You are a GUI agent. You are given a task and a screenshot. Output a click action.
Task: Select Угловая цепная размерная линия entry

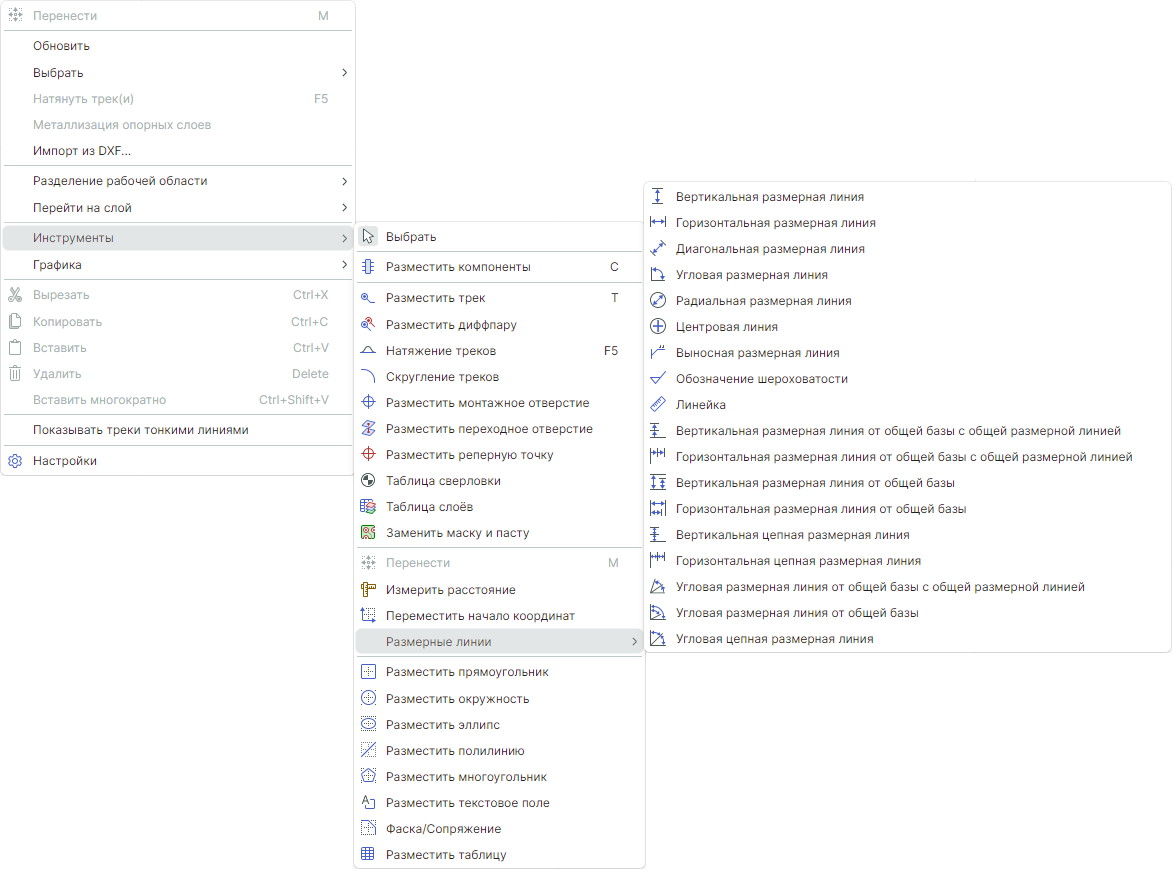point(774,639)
